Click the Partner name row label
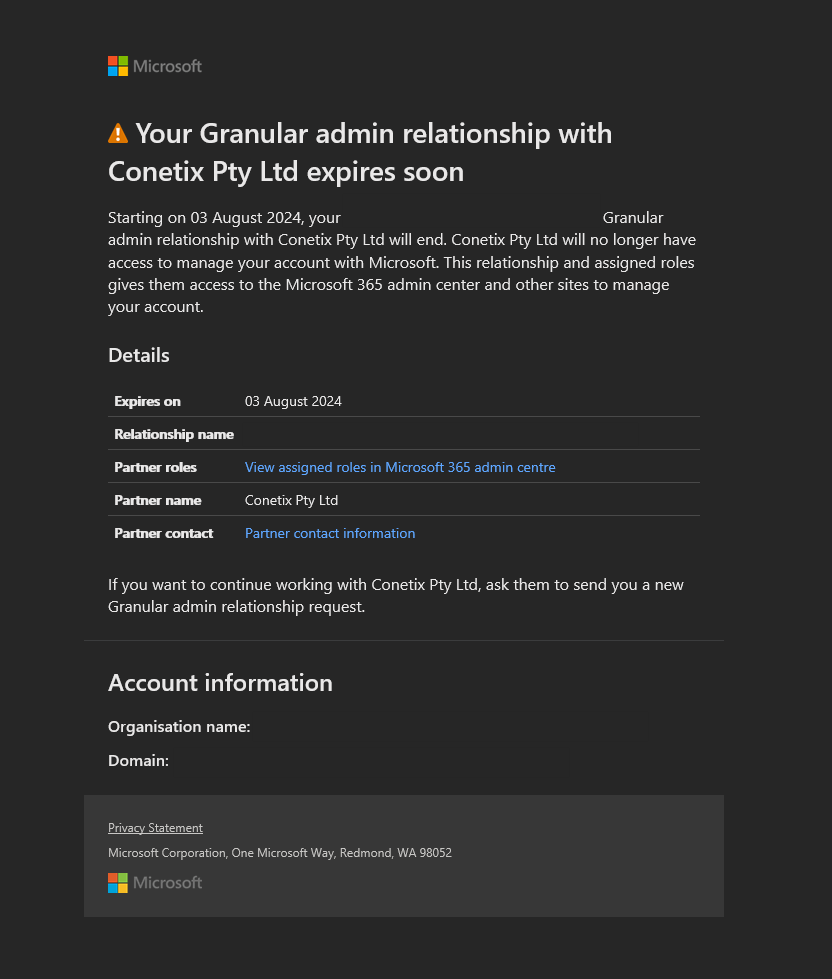 (x=157, y=500)
